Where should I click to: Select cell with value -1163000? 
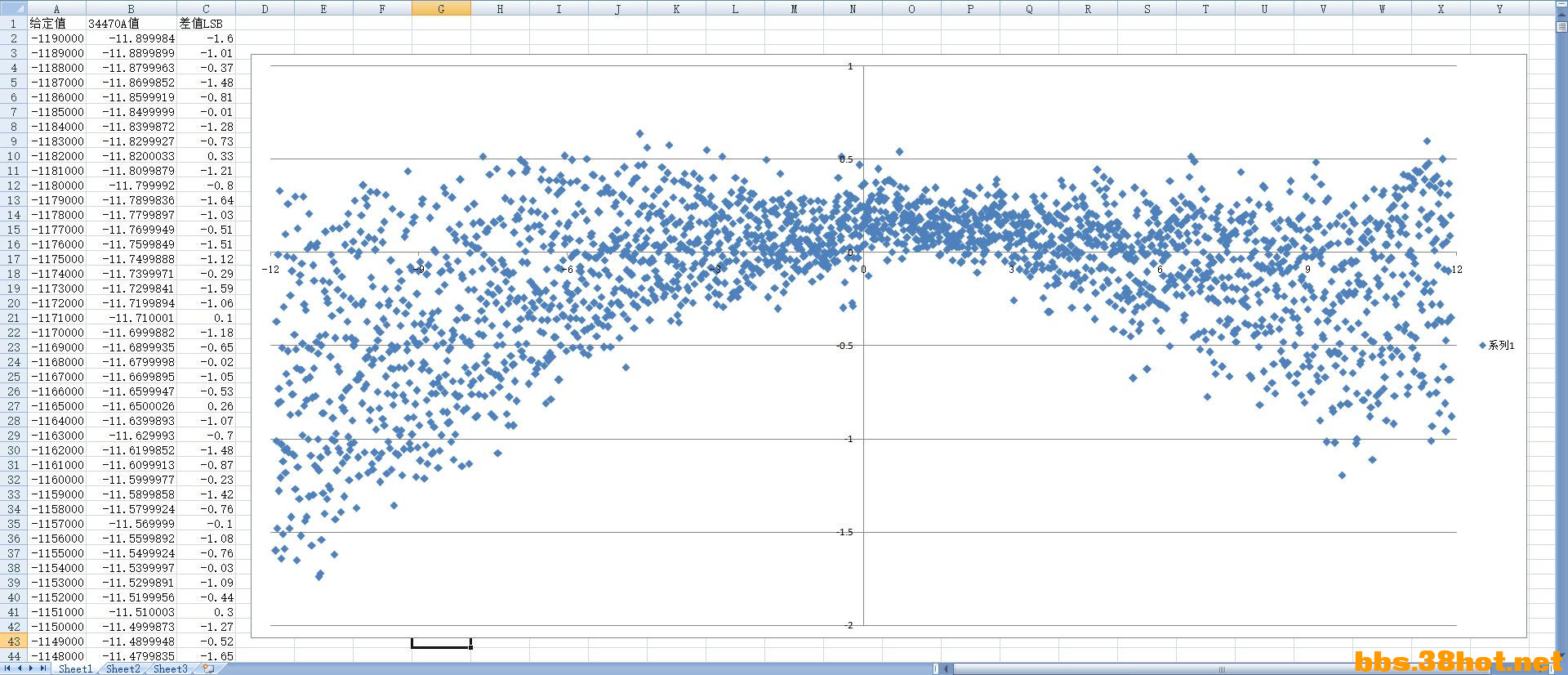pyautogui.click(x=56, y=436)
